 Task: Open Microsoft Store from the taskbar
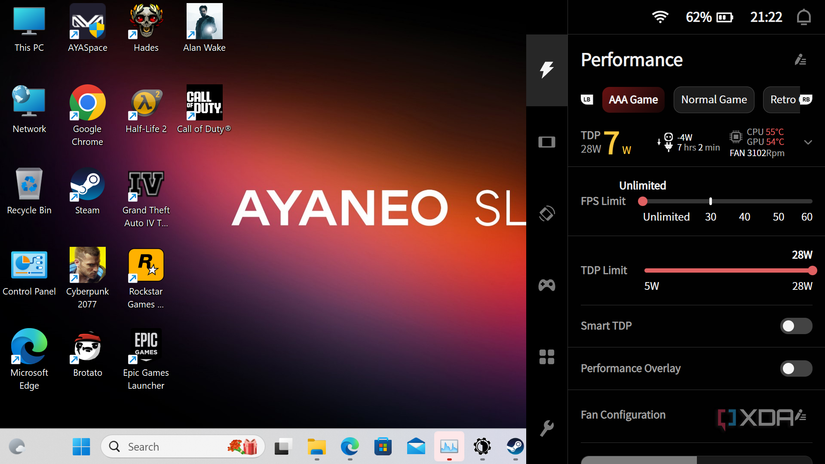pyautogui.click(x=383, y=447)
